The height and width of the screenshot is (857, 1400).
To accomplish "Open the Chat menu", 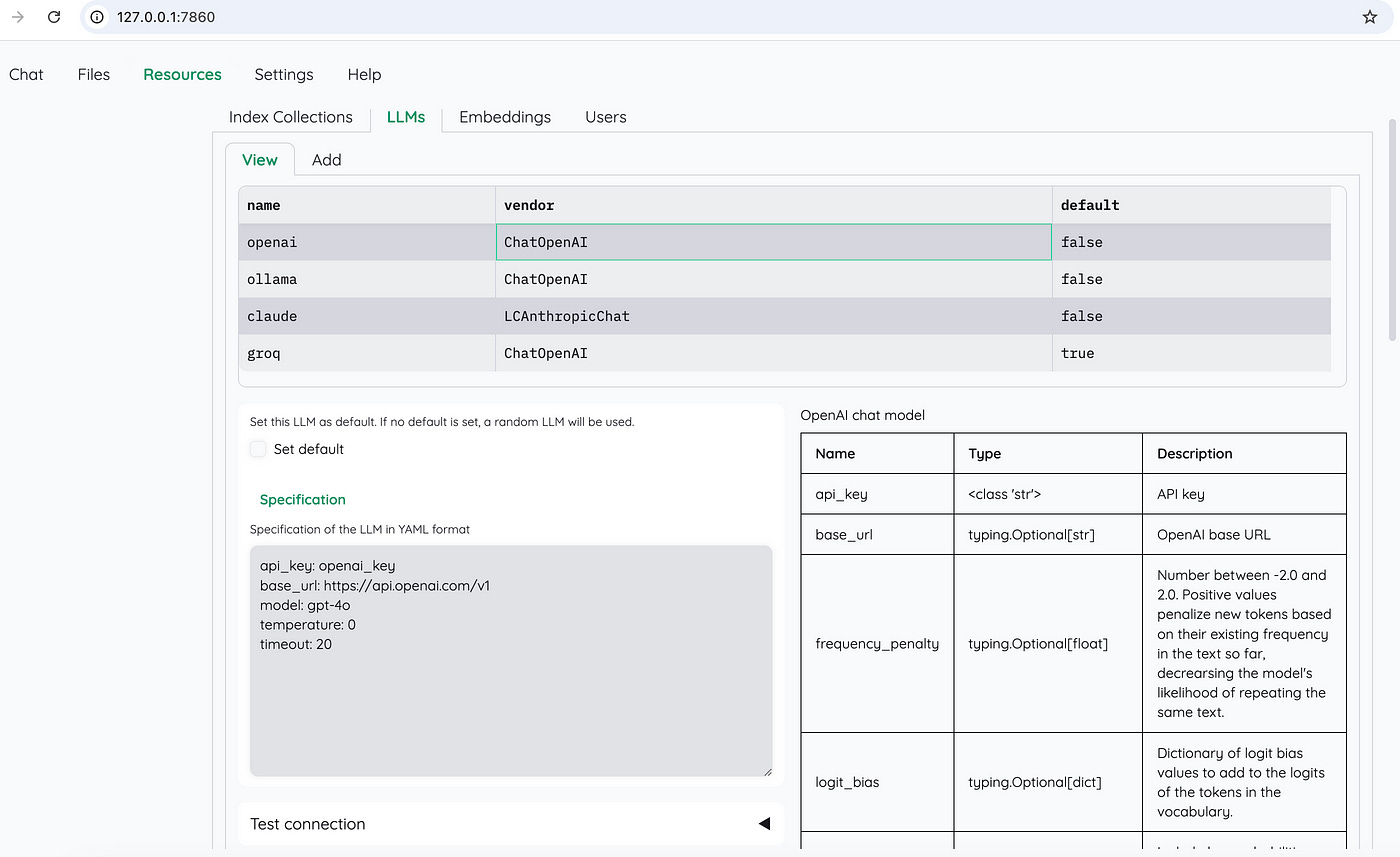I will click(x=26, y=74).
